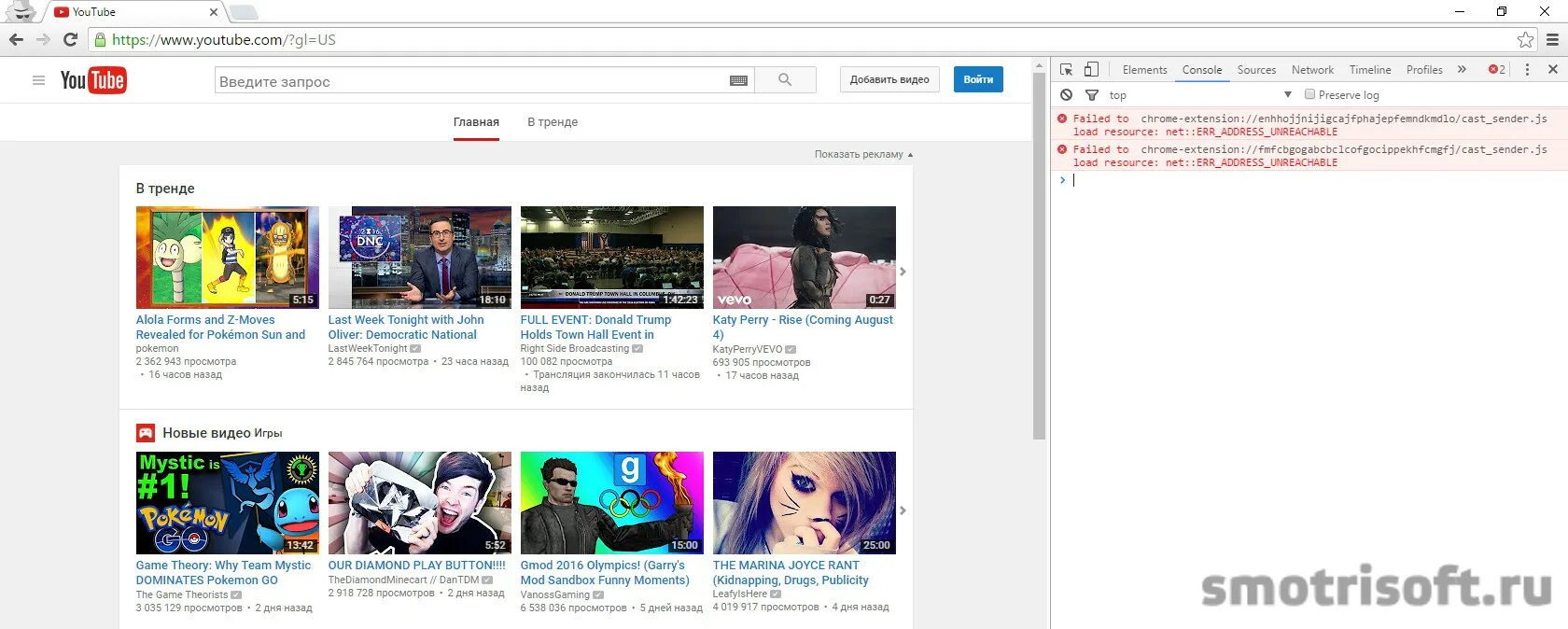Click the green padlock security icon

[100, 40]
